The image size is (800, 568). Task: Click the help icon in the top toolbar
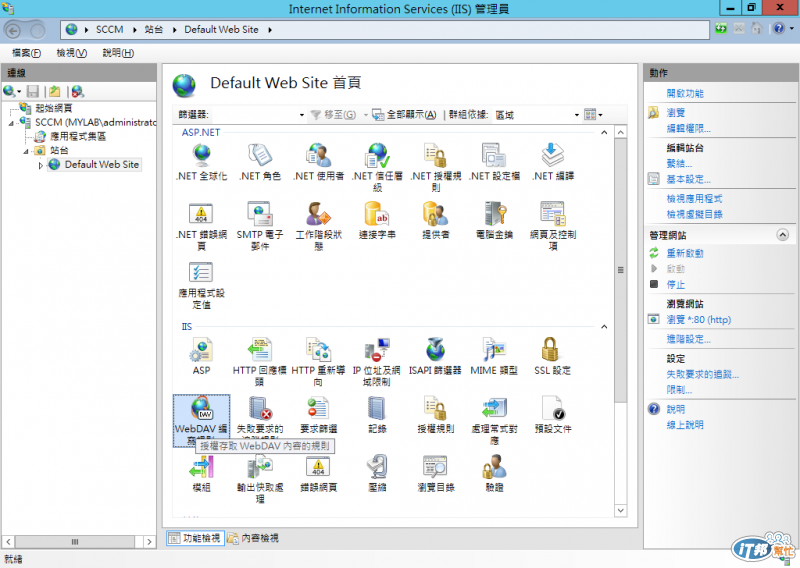[x=778, y=29]
